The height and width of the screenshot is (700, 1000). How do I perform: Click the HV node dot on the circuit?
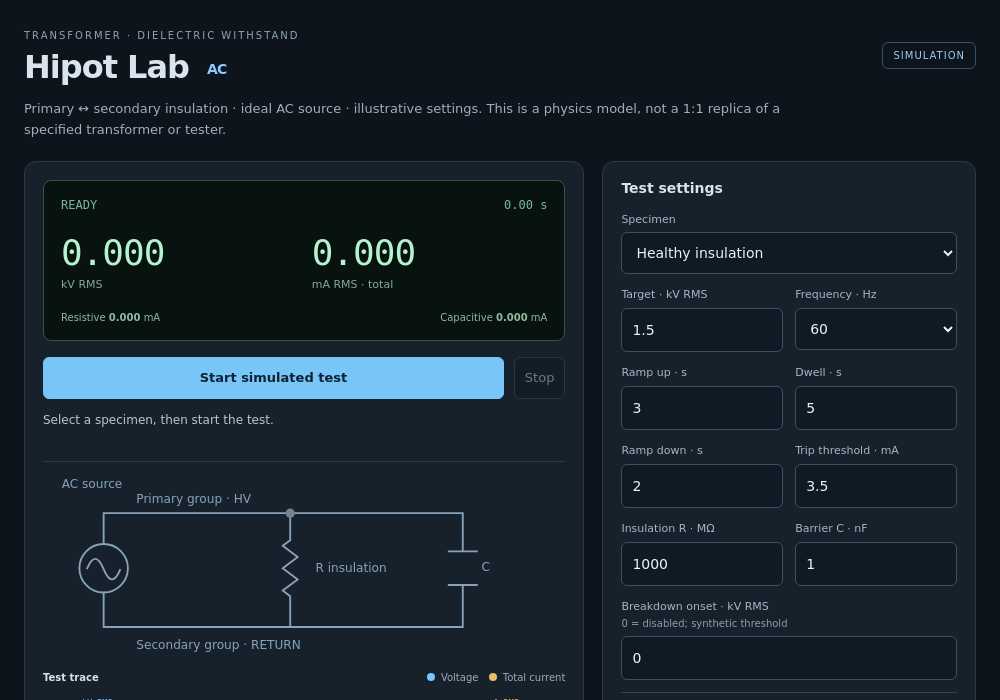click(x=290, y=513)
